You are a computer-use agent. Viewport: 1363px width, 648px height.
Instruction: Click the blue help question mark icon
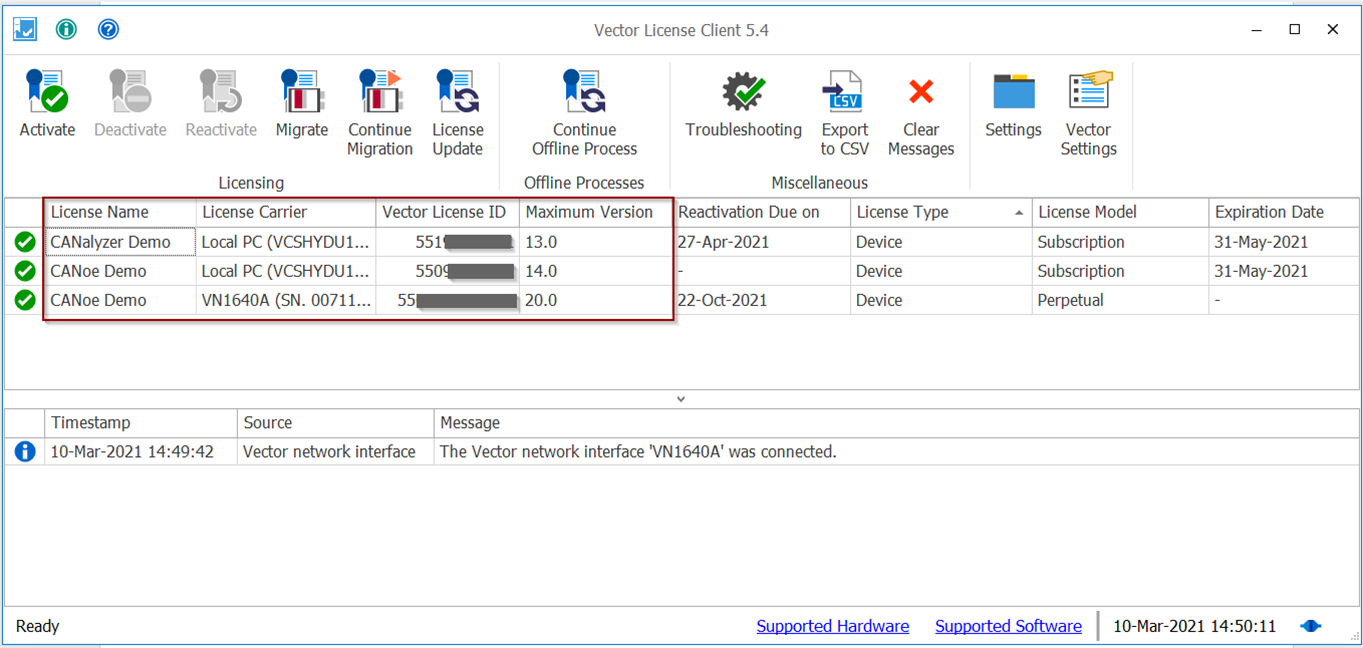coord(108,29)
